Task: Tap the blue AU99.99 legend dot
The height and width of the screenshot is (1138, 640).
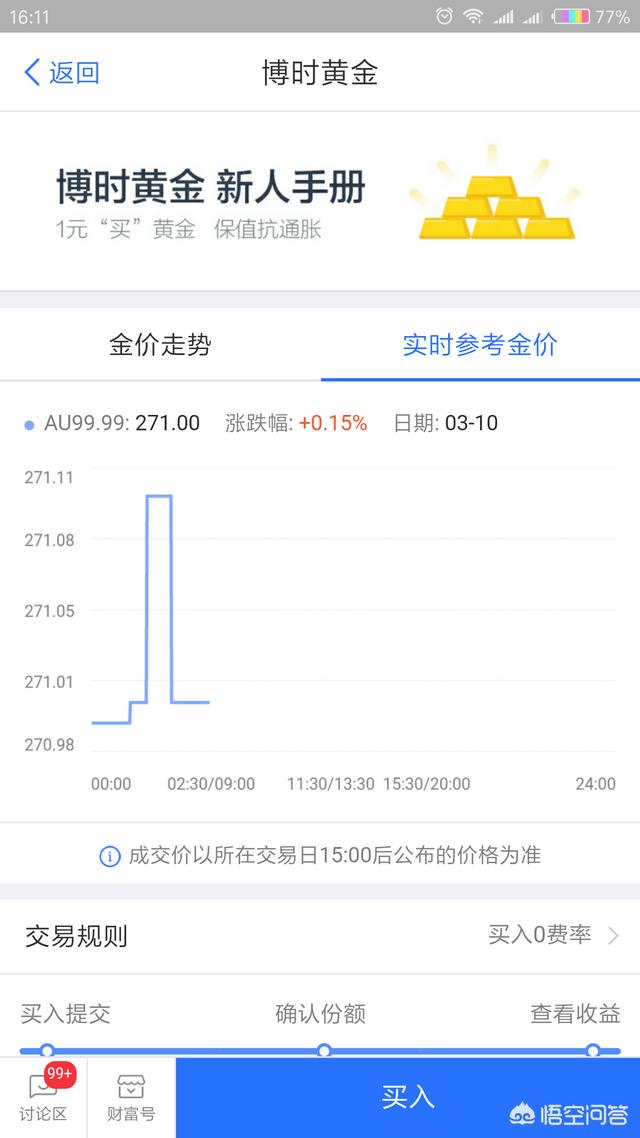Action: coord(29,425)
